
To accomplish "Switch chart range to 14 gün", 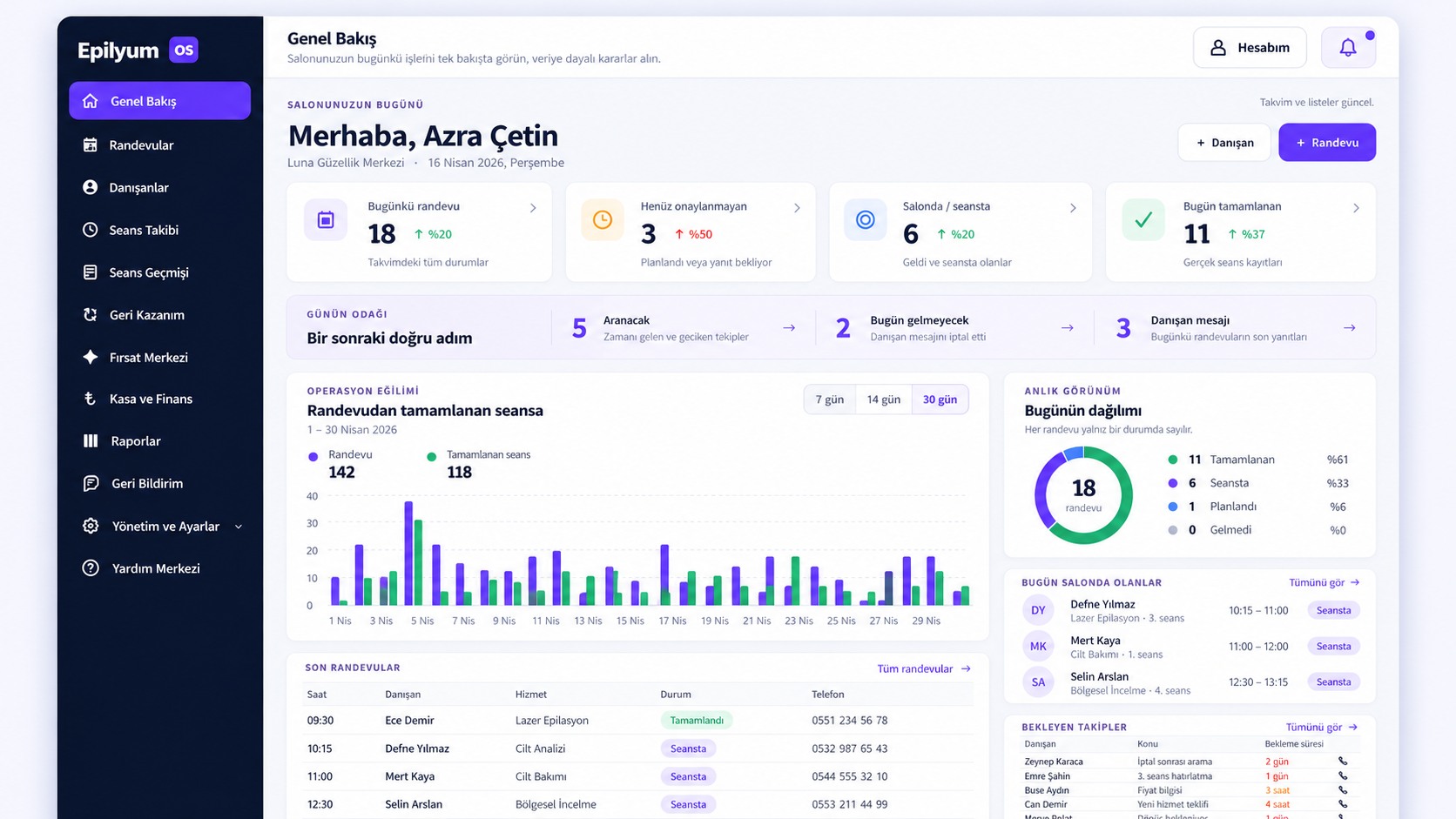I will click(x=883, y=399).
